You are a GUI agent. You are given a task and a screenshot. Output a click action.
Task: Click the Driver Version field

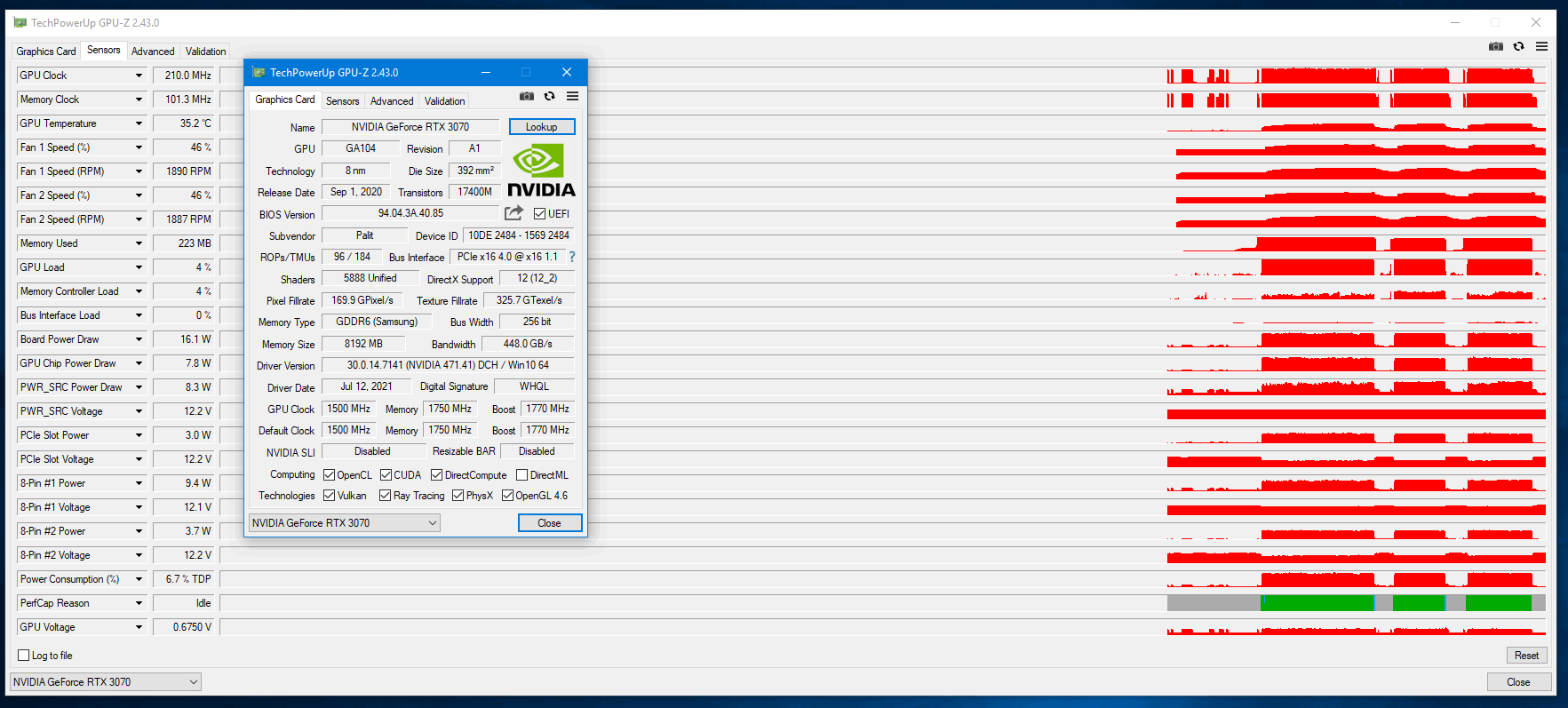(448, 365)
